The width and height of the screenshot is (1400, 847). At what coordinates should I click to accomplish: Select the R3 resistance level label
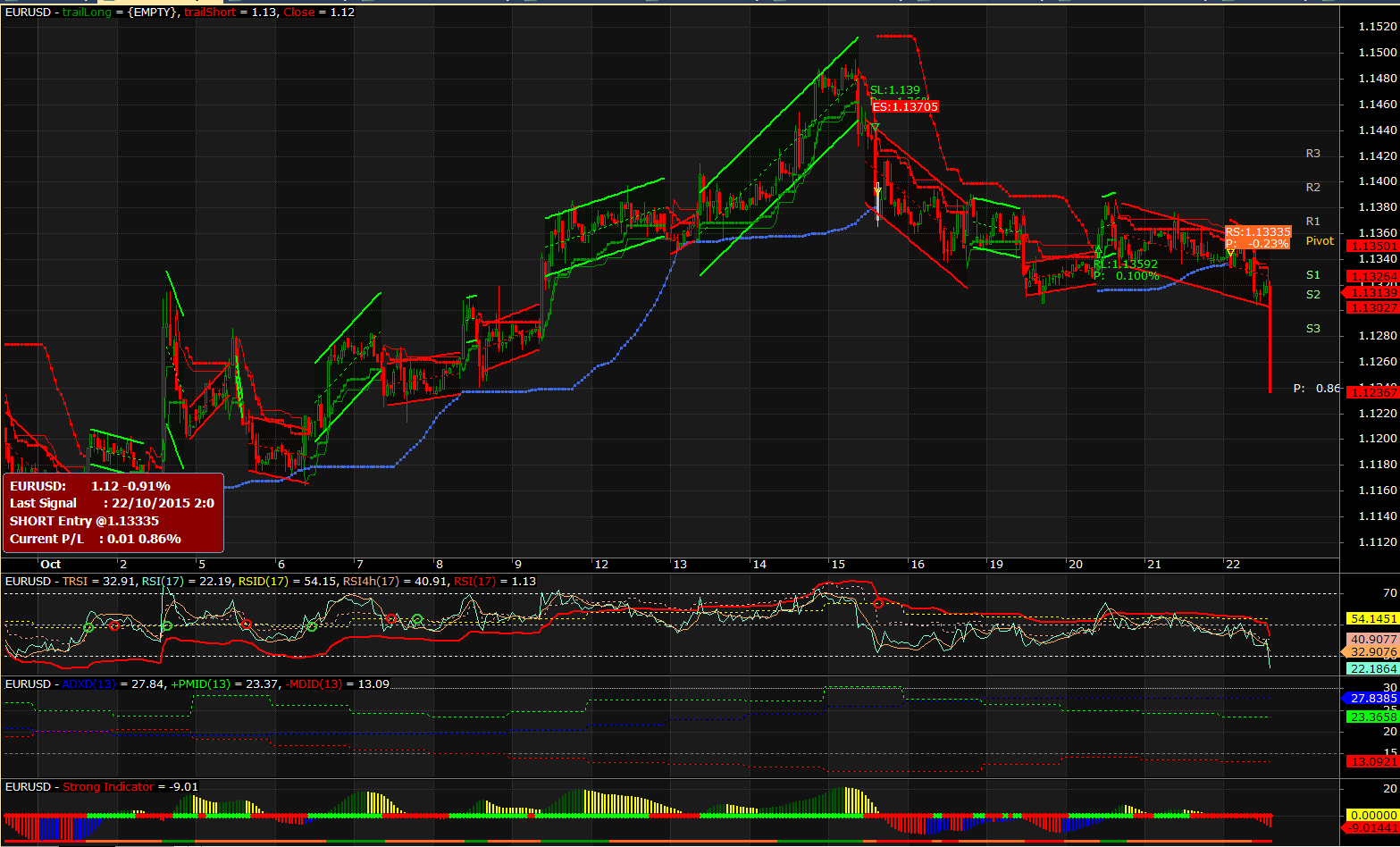click(x=1312, y=154)
